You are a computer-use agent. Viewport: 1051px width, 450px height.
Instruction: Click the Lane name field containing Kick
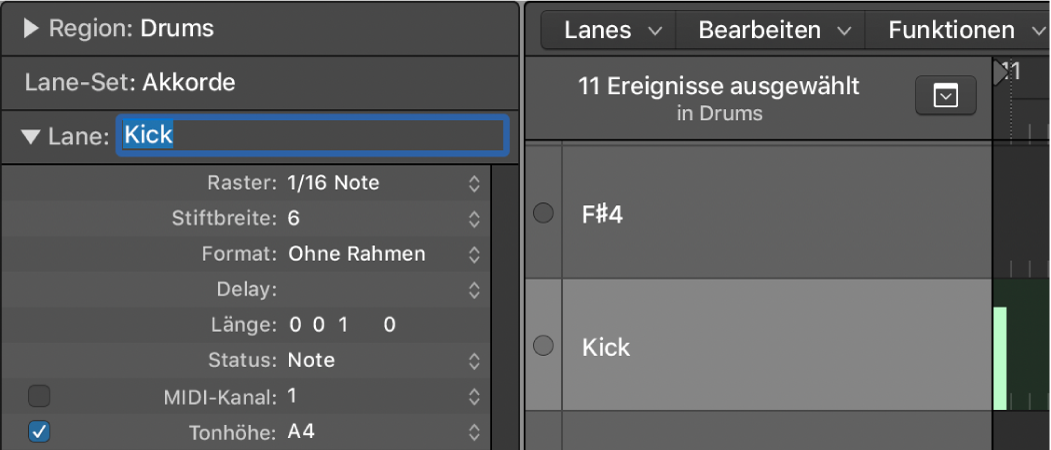[x=312, y=135]
